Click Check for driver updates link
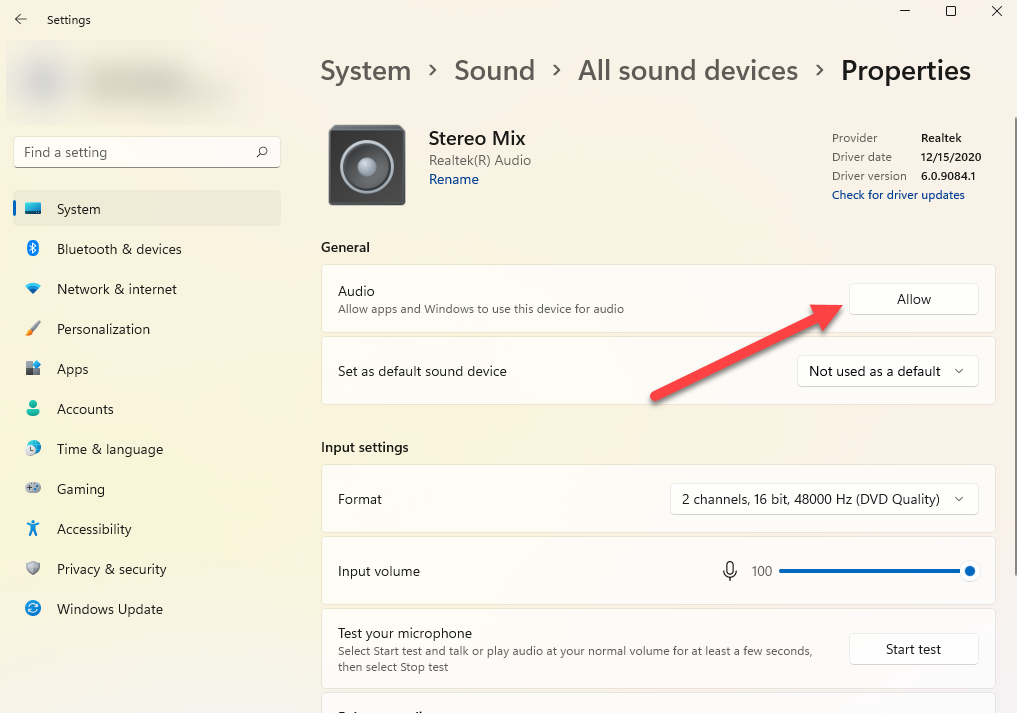 coord(898,195)
